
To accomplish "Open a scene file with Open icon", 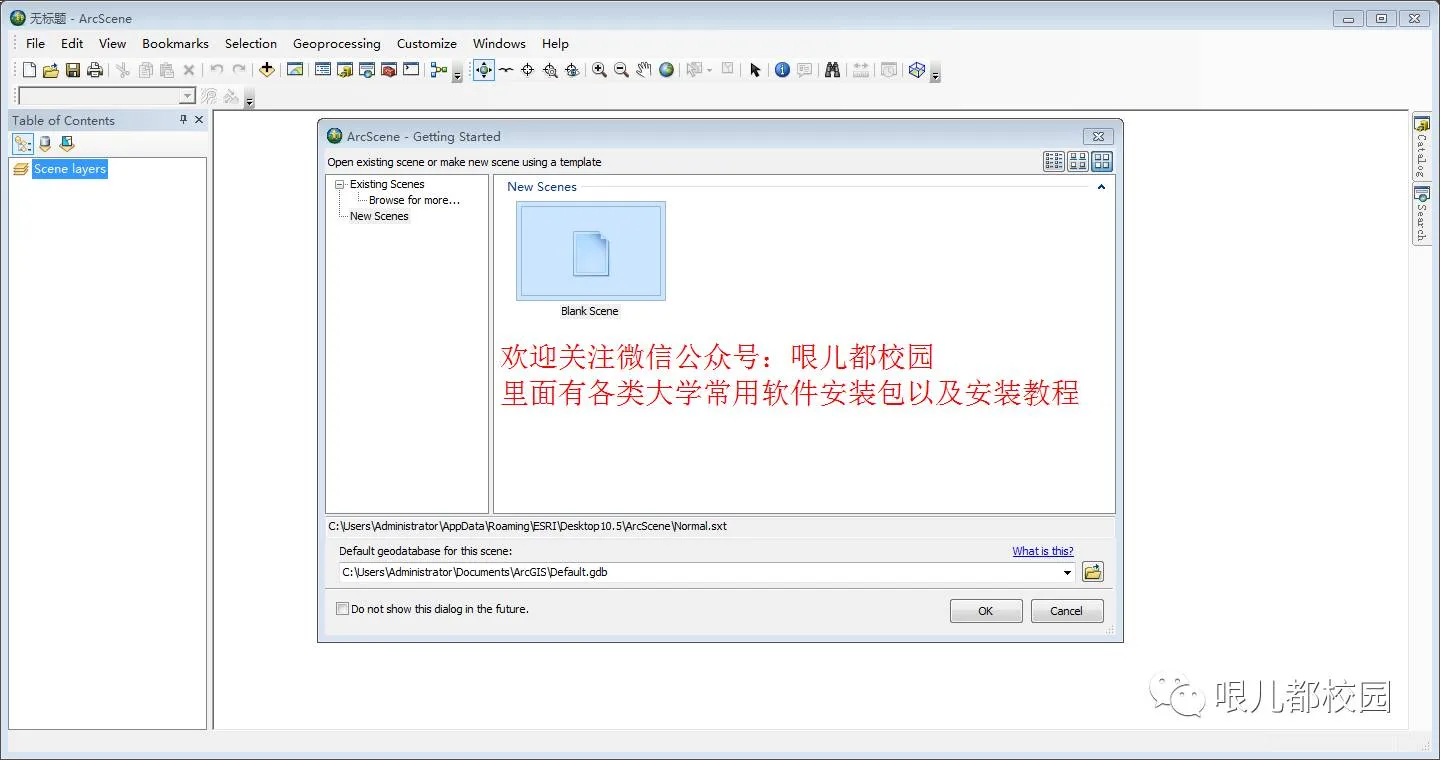I will [50, 70].
